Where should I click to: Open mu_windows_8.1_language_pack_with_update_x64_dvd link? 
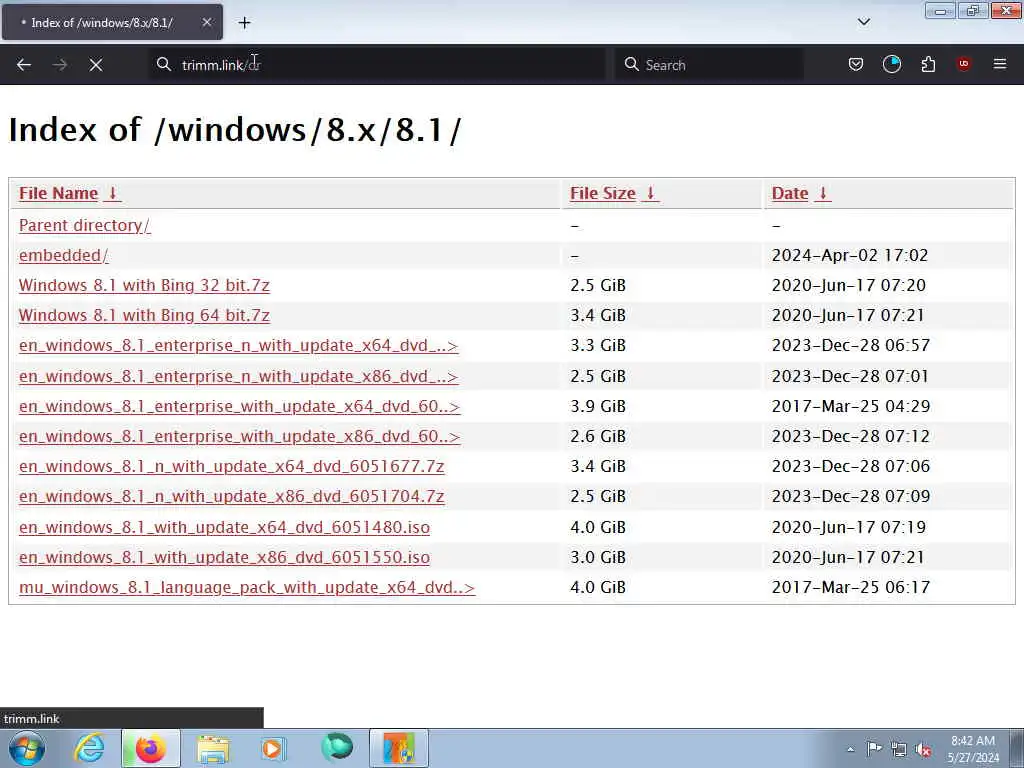(247, 588)
